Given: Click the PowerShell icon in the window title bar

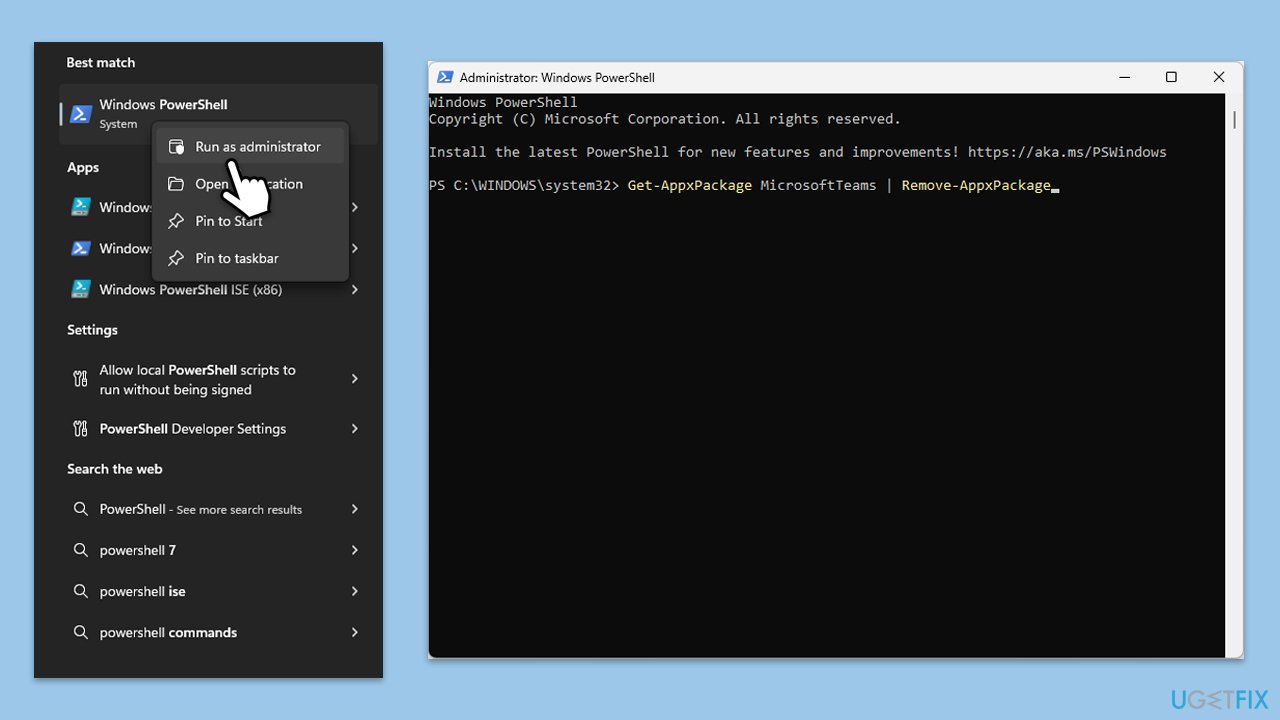Looking at the screenshot, I should 443,76.
